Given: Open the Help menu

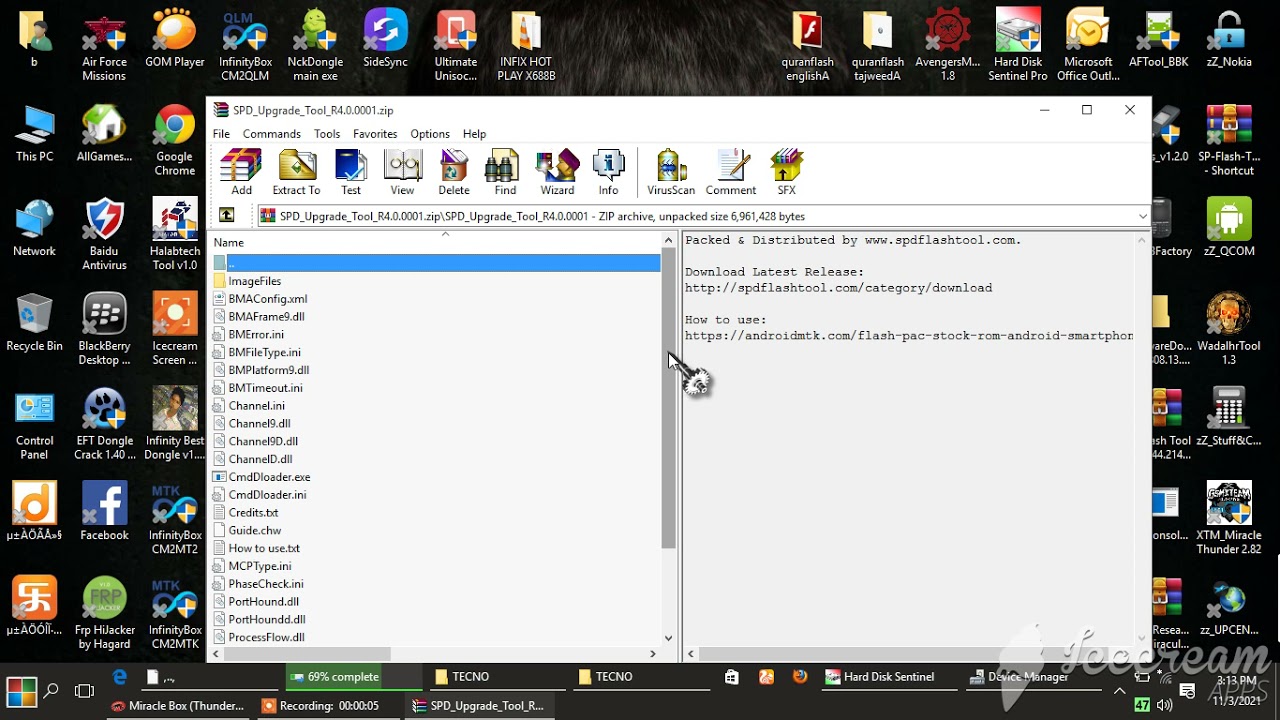Looking at the screenshot, I should [x=474, y=134].
